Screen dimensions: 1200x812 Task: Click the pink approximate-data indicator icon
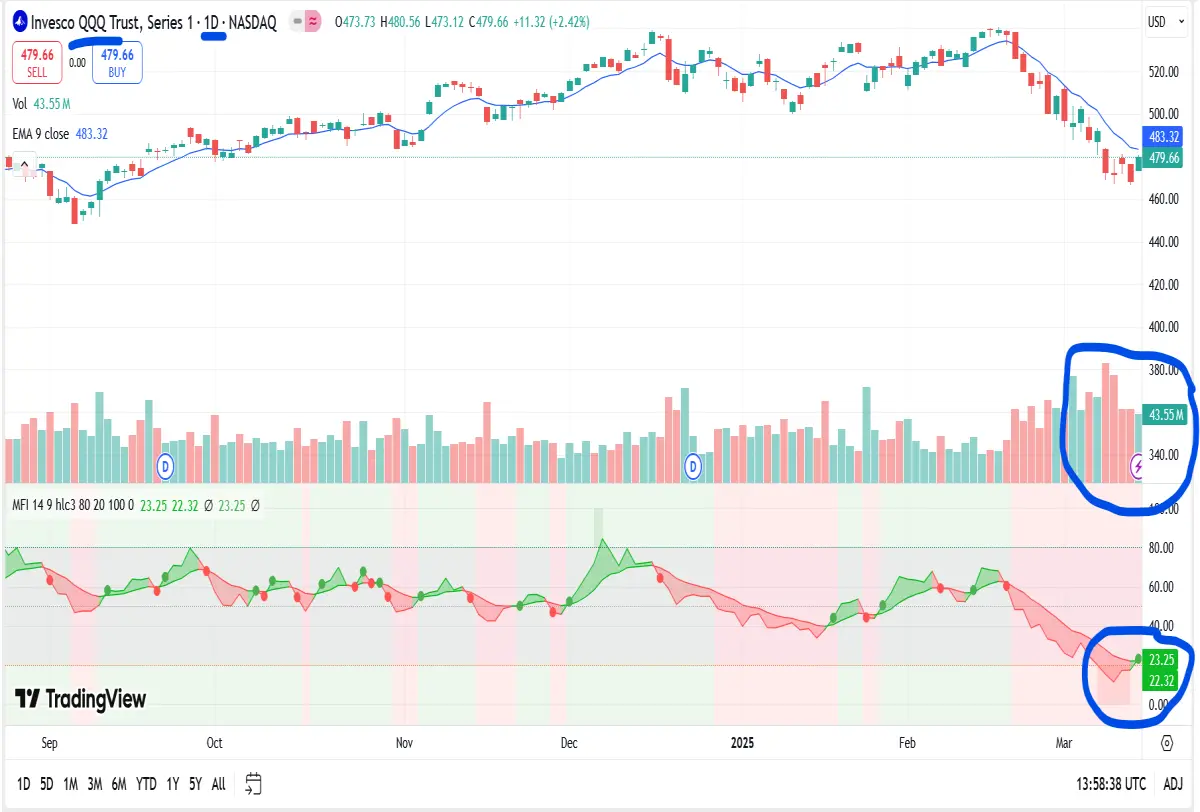coord(312,21)
